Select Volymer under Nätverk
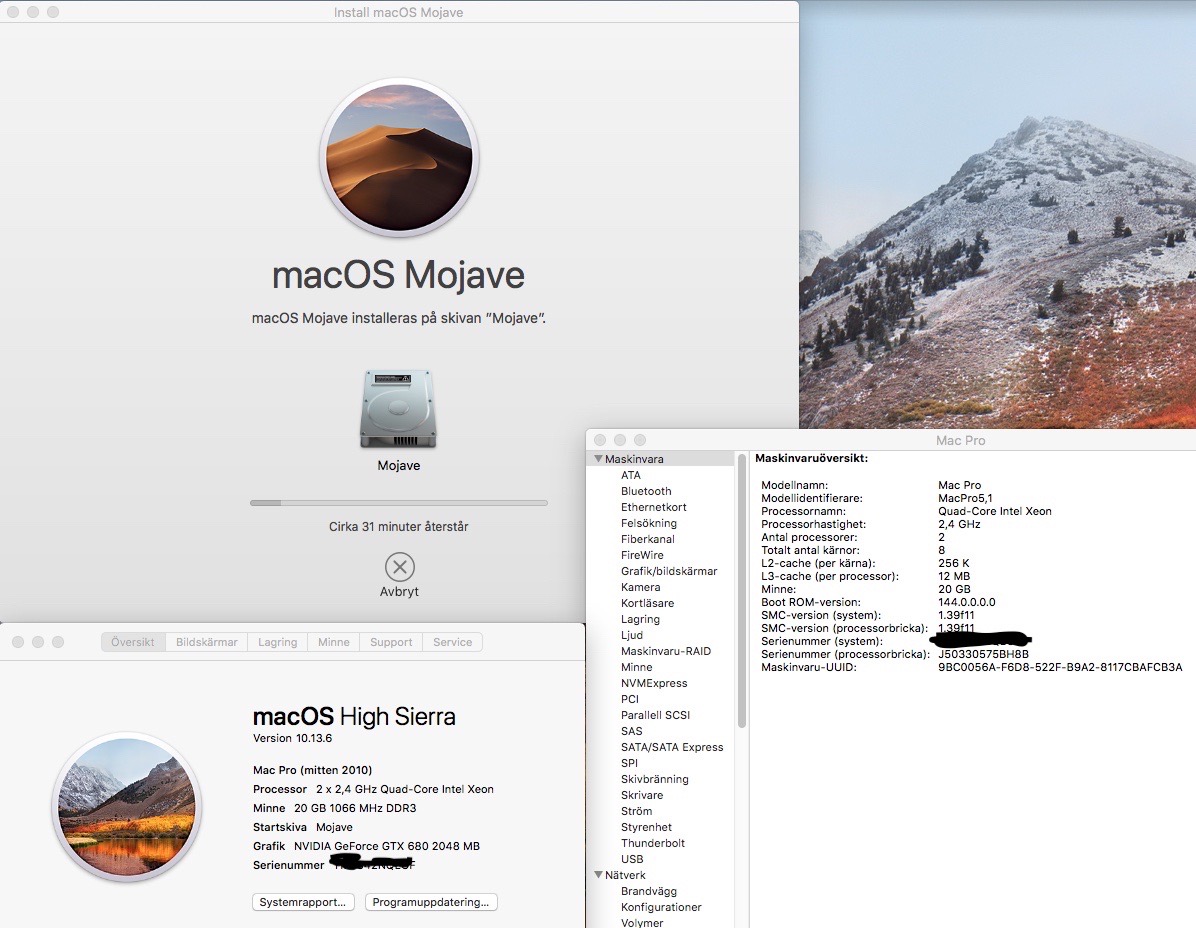The width and height of the screenshot is (1196, 928). (641, 923)
